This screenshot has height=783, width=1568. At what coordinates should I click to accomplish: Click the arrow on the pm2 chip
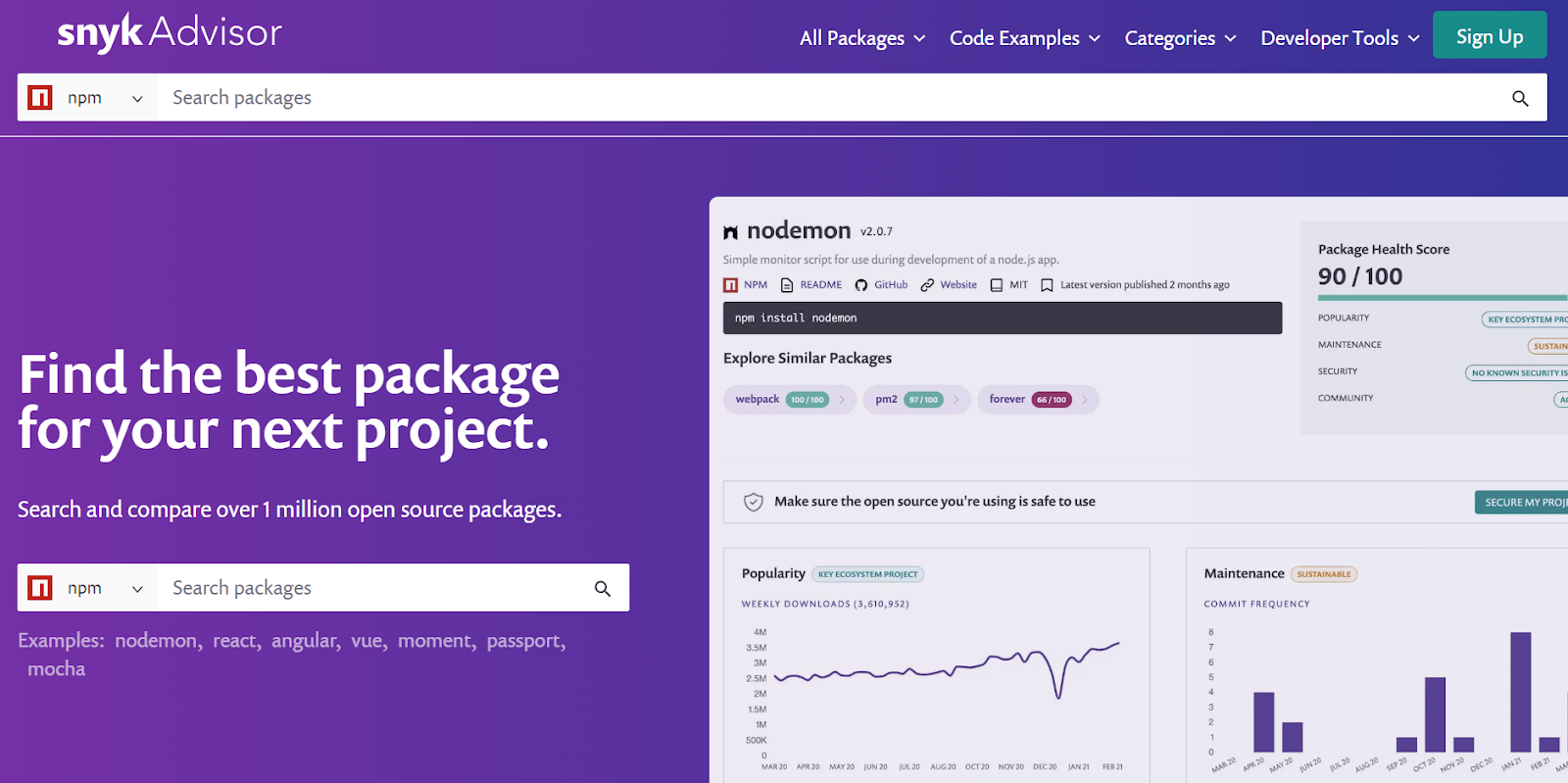click(956, 400)
